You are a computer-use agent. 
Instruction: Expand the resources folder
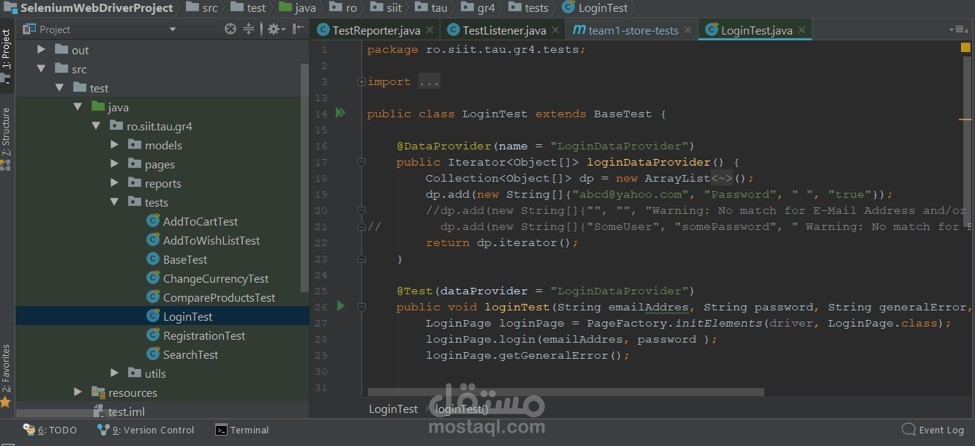[x=78, y=393]
